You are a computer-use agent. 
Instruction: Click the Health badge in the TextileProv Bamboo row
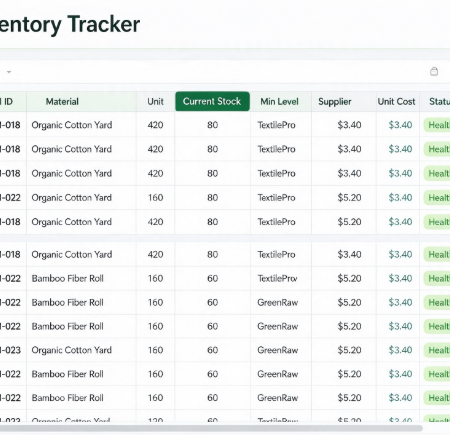437,278
